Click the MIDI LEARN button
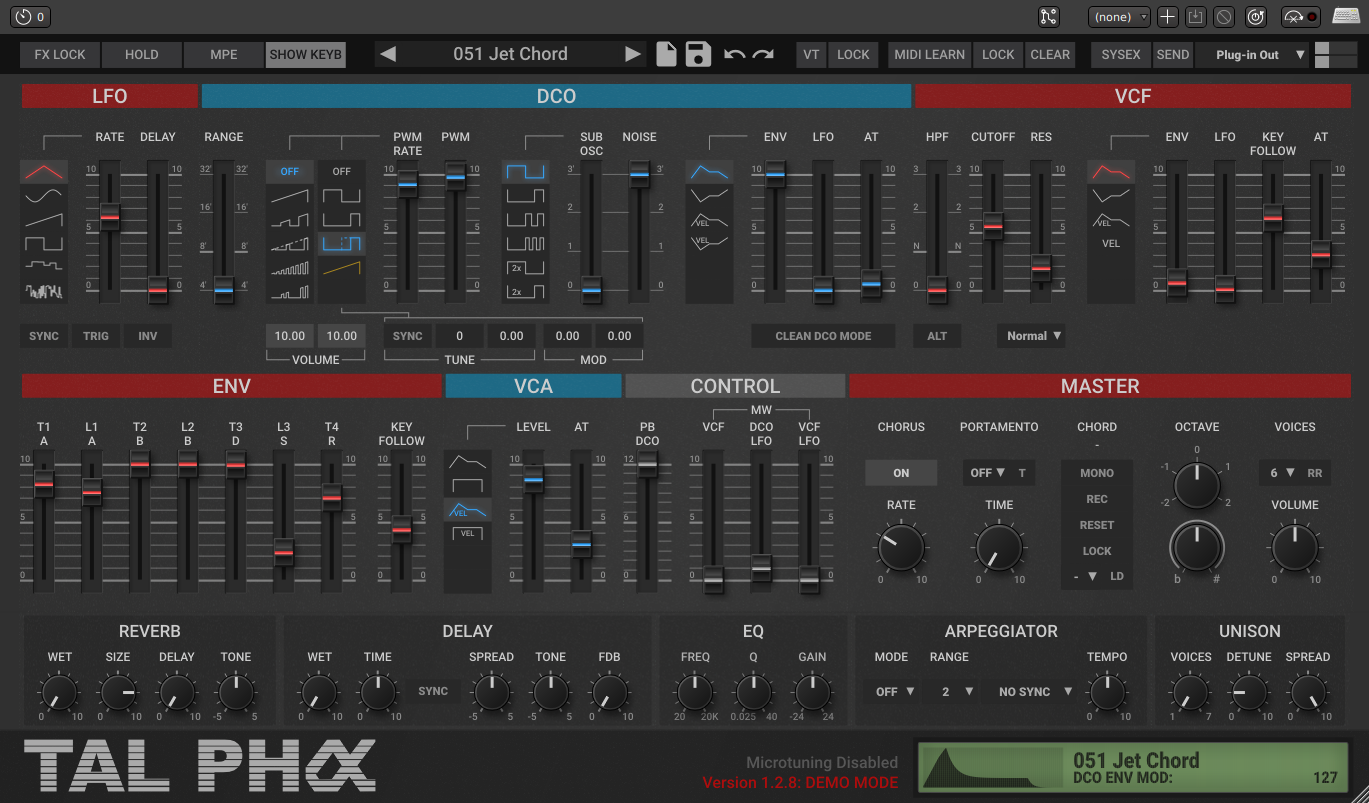 click(930, 55)
